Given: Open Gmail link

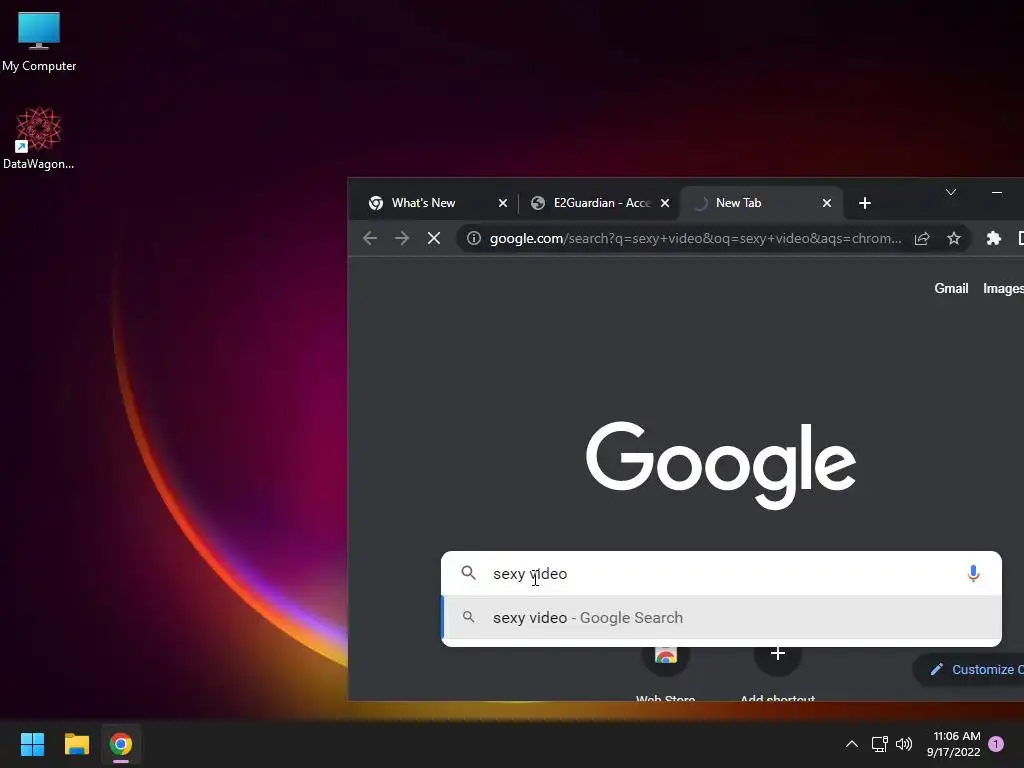Looking at the screenshot, I should (951, 288).
